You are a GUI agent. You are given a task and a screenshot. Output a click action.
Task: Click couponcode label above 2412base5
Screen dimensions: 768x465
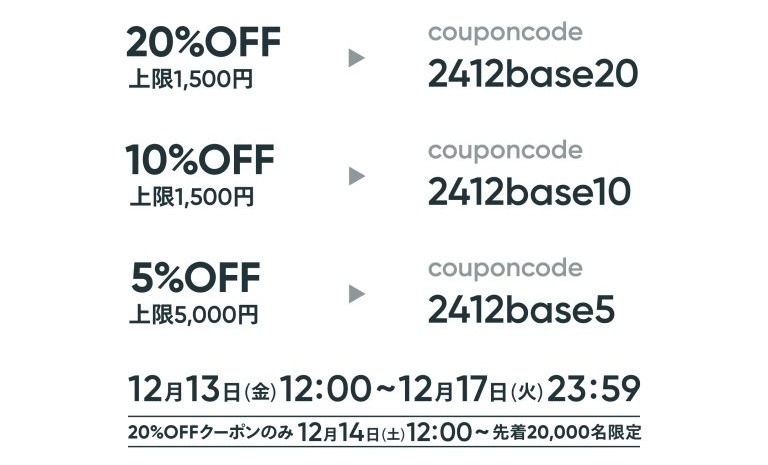click(505, 269)
